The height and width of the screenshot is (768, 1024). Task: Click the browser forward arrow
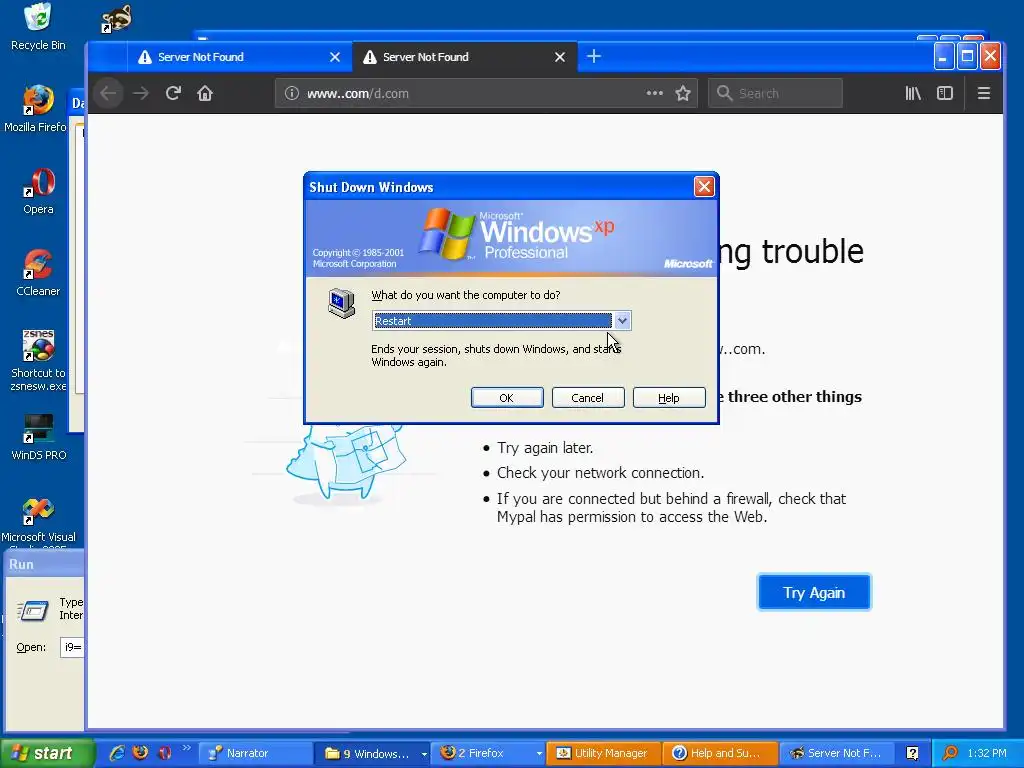[140, 93]
